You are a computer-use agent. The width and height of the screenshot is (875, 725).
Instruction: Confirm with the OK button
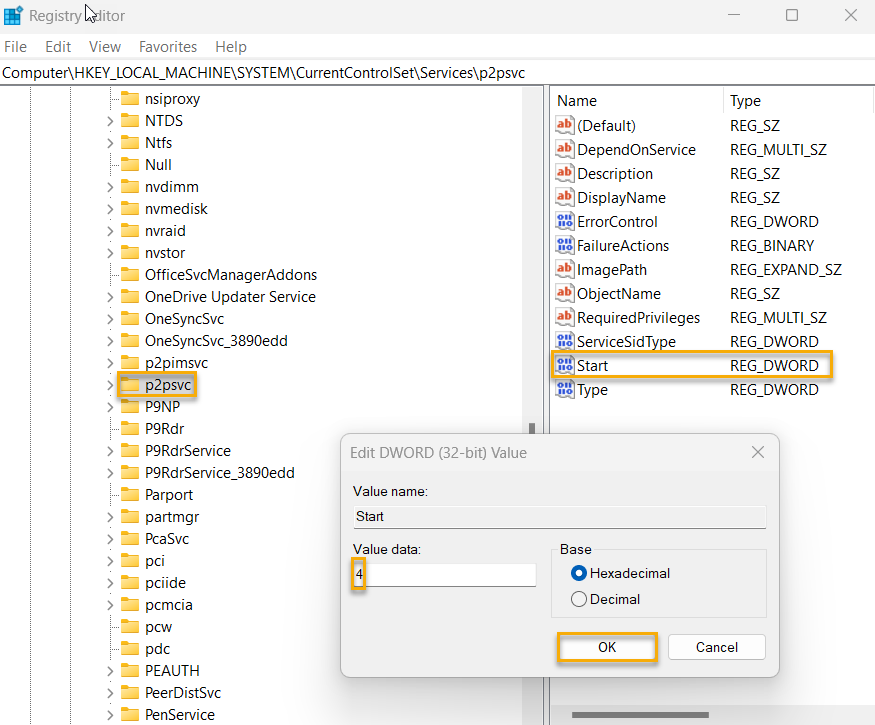pyautogui.click(x=606, y=647)
